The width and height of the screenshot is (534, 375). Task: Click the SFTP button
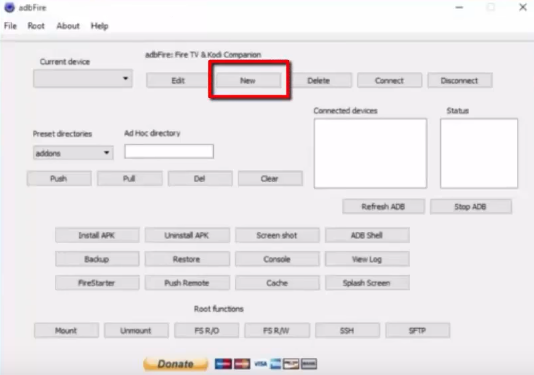418,330
